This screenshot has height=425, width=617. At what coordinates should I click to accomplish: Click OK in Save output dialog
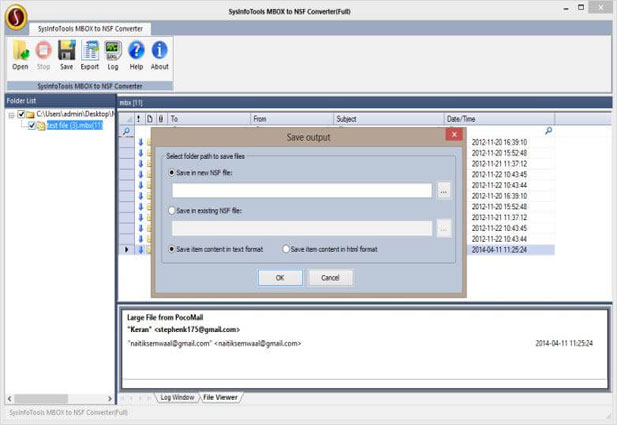coord(280,278)
